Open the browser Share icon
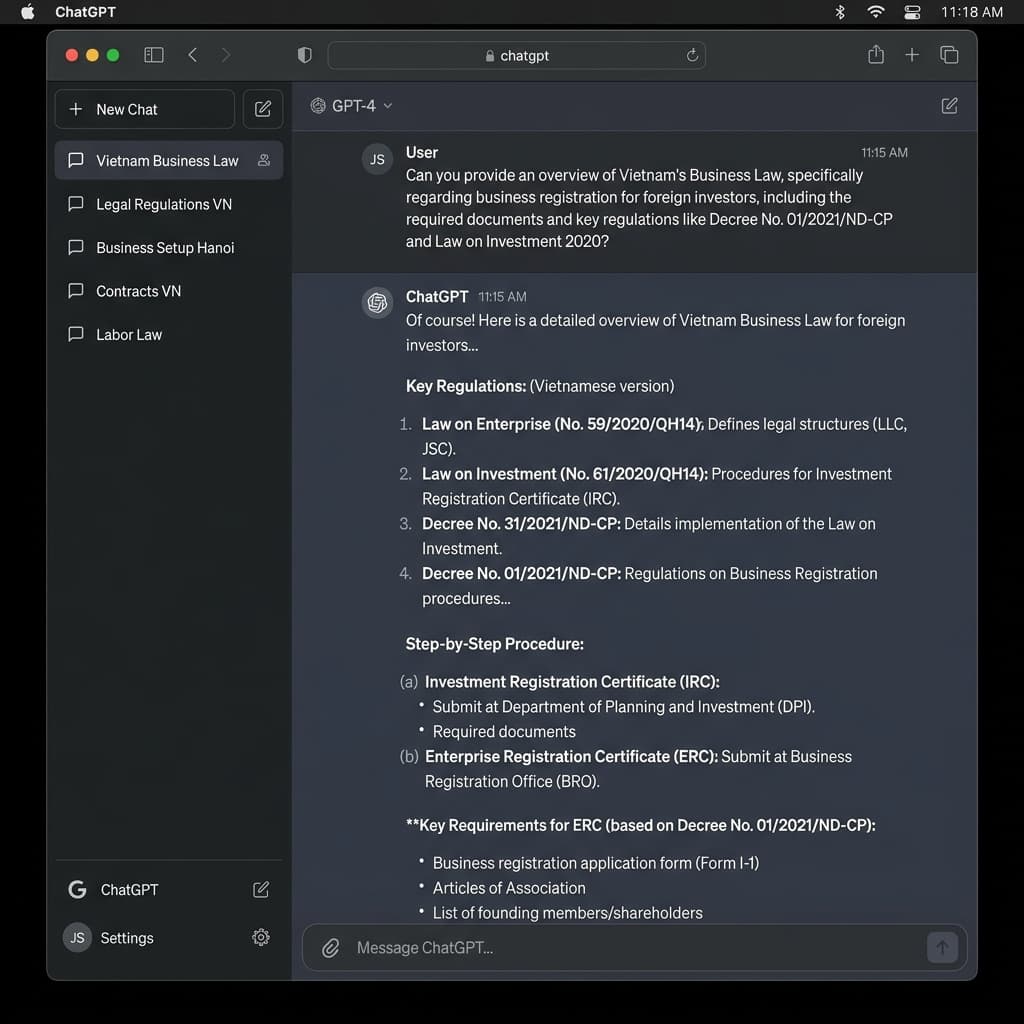This screenshot has width=1024, height=1024. point(876,54)
